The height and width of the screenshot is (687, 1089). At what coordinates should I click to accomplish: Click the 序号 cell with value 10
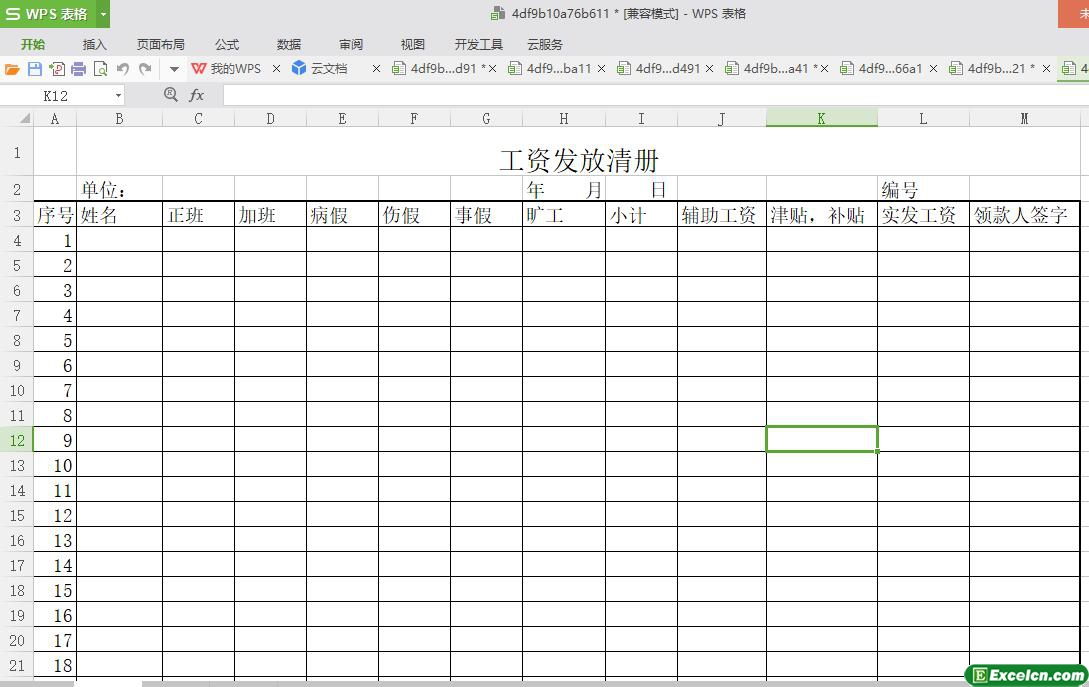click(x=55, y=465)
